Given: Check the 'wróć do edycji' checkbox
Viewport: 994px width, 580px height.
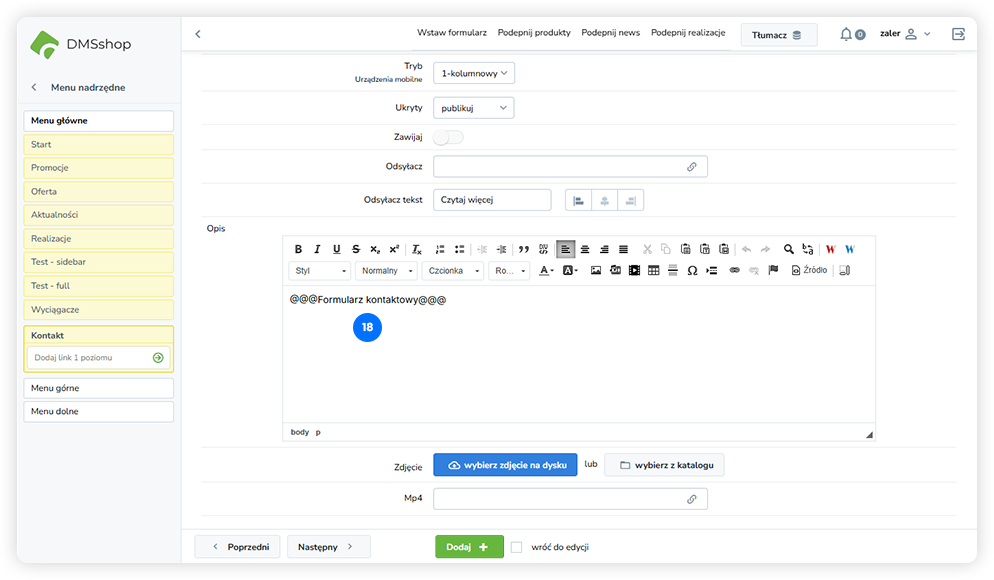Looking at the screenshot, I should coord(516,547).
